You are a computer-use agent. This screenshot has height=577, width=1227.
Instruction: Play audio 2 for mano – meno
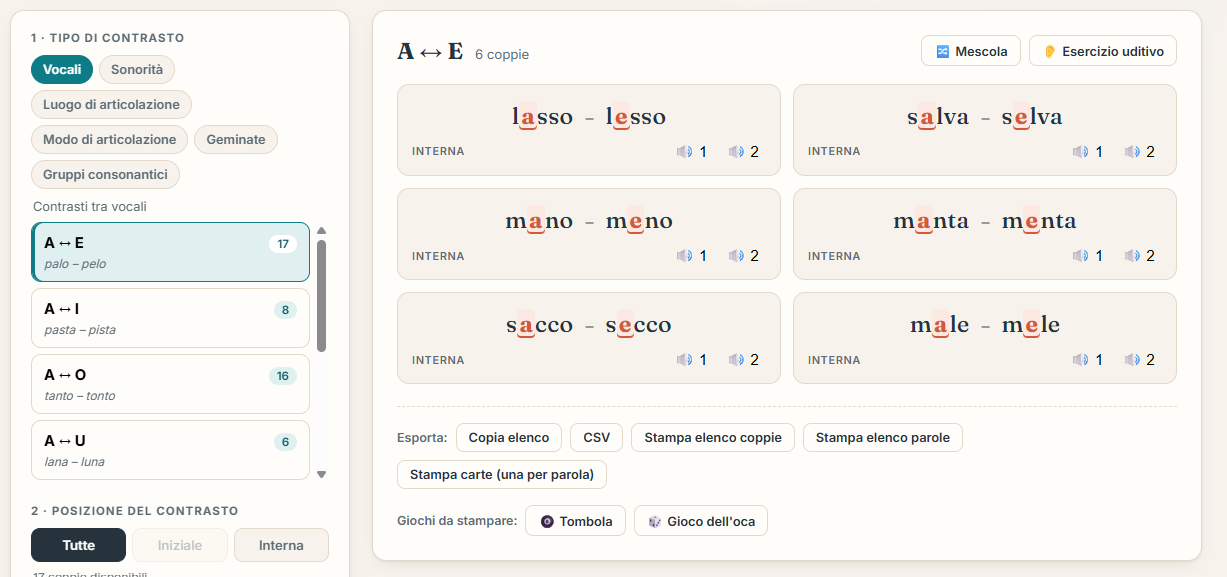pyautogui.click(x=744, y=256)
